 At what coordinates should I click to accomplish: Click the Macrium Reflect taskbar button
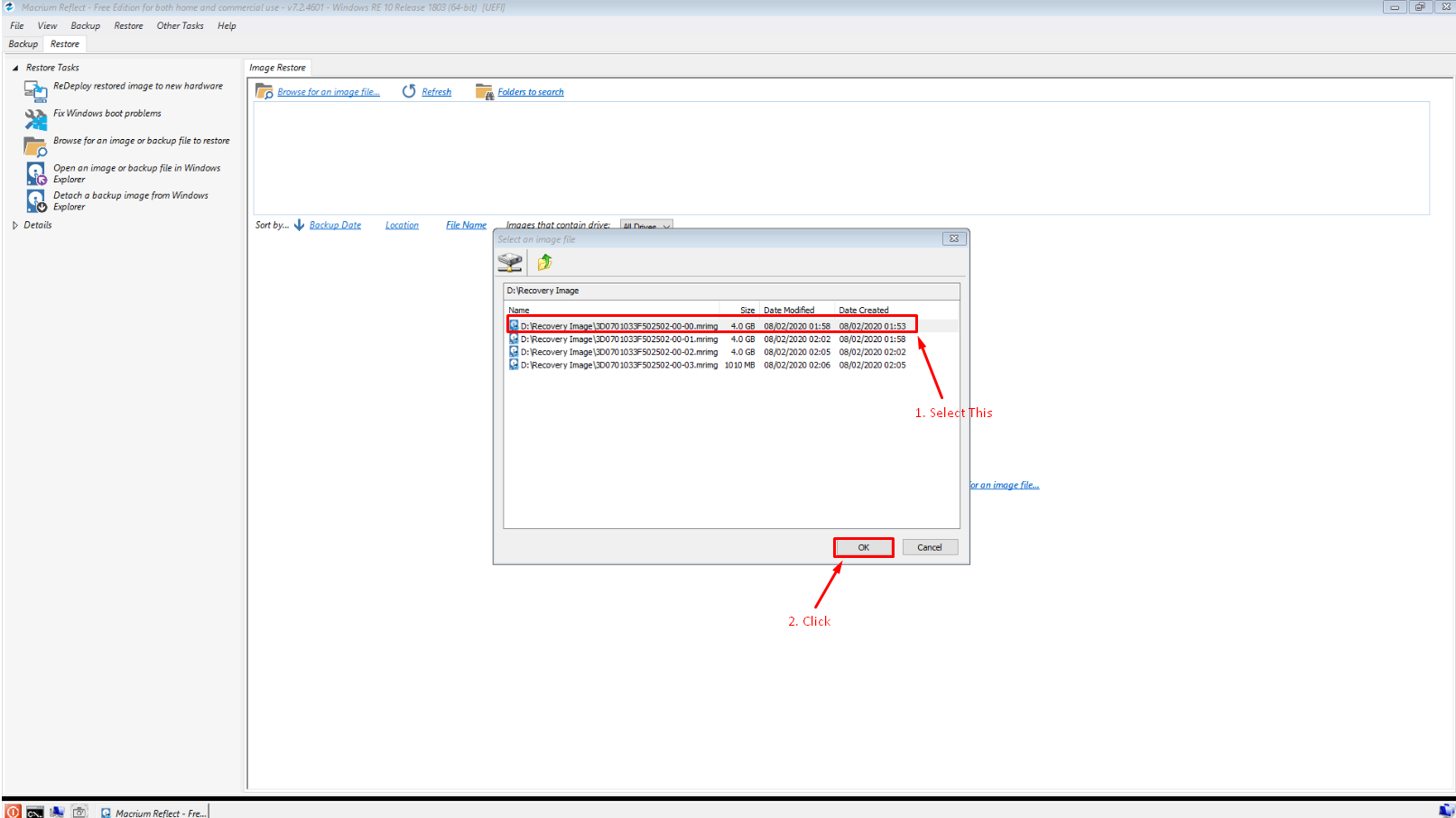click(153, 813)
